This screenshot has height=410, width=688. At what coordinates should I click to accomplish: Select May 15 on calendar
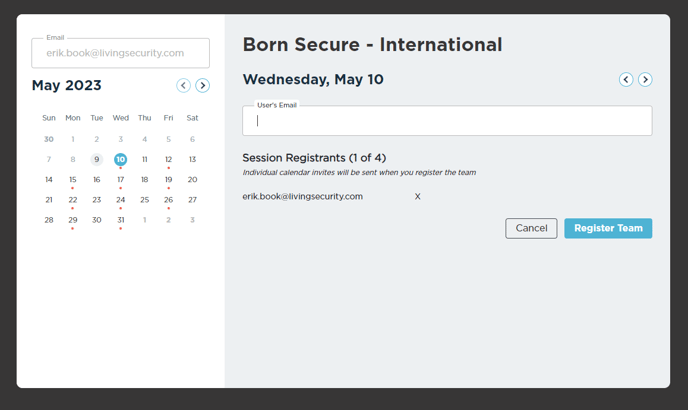click(x=73, y=180)
